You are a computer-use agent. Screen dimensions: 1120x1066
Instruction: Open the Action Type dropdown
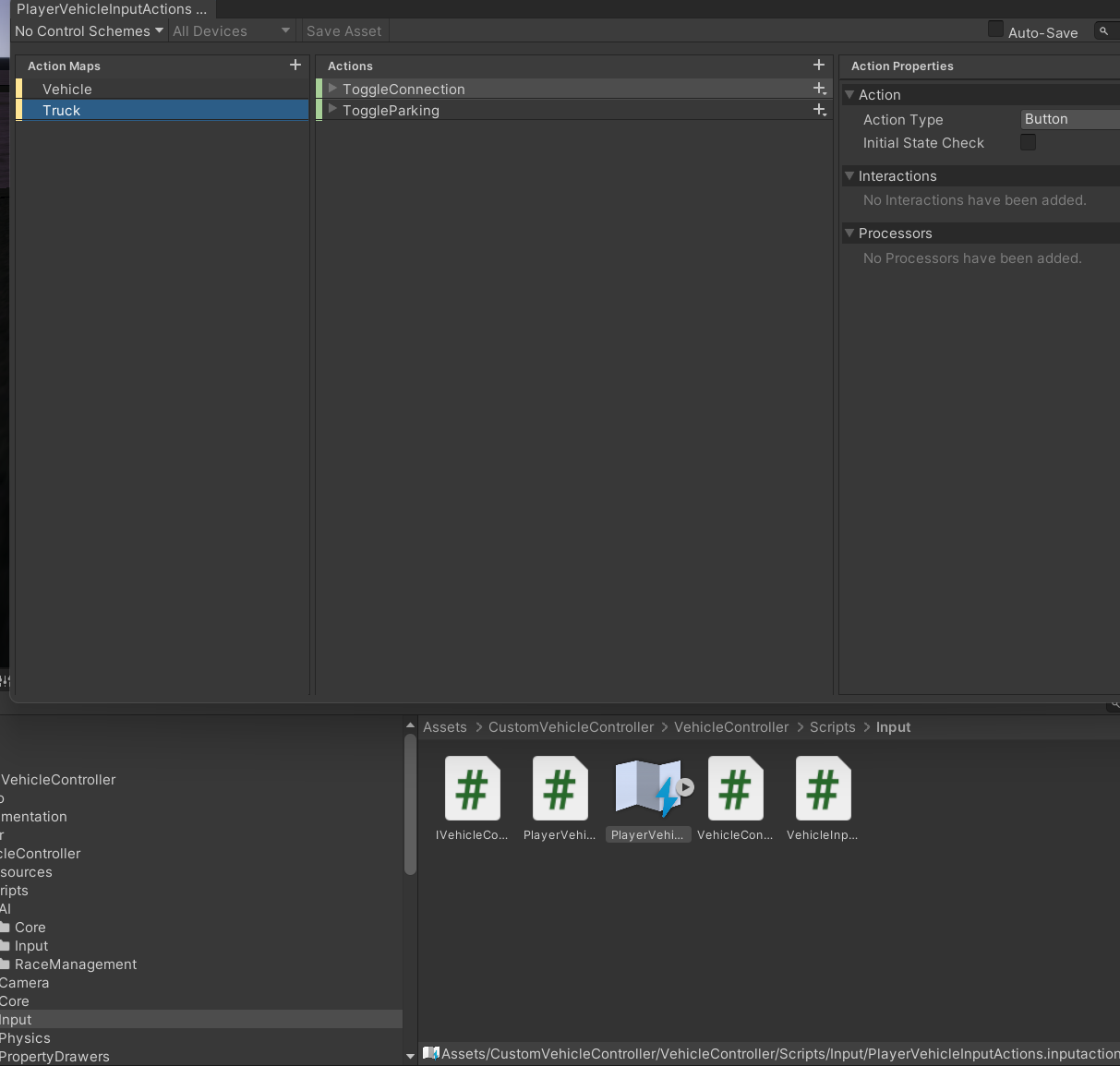(x=1069, y=119)
